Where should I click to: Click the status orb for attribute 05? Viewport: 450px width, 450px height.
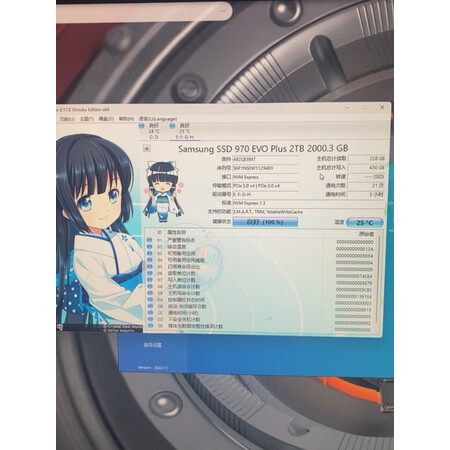pyautogui.click(x=149, y=267)
